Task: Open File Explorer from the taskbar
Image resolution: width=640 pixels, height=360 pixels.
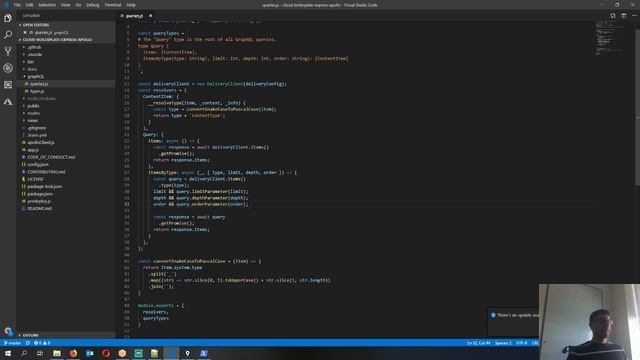Action: tap(57, 353)
